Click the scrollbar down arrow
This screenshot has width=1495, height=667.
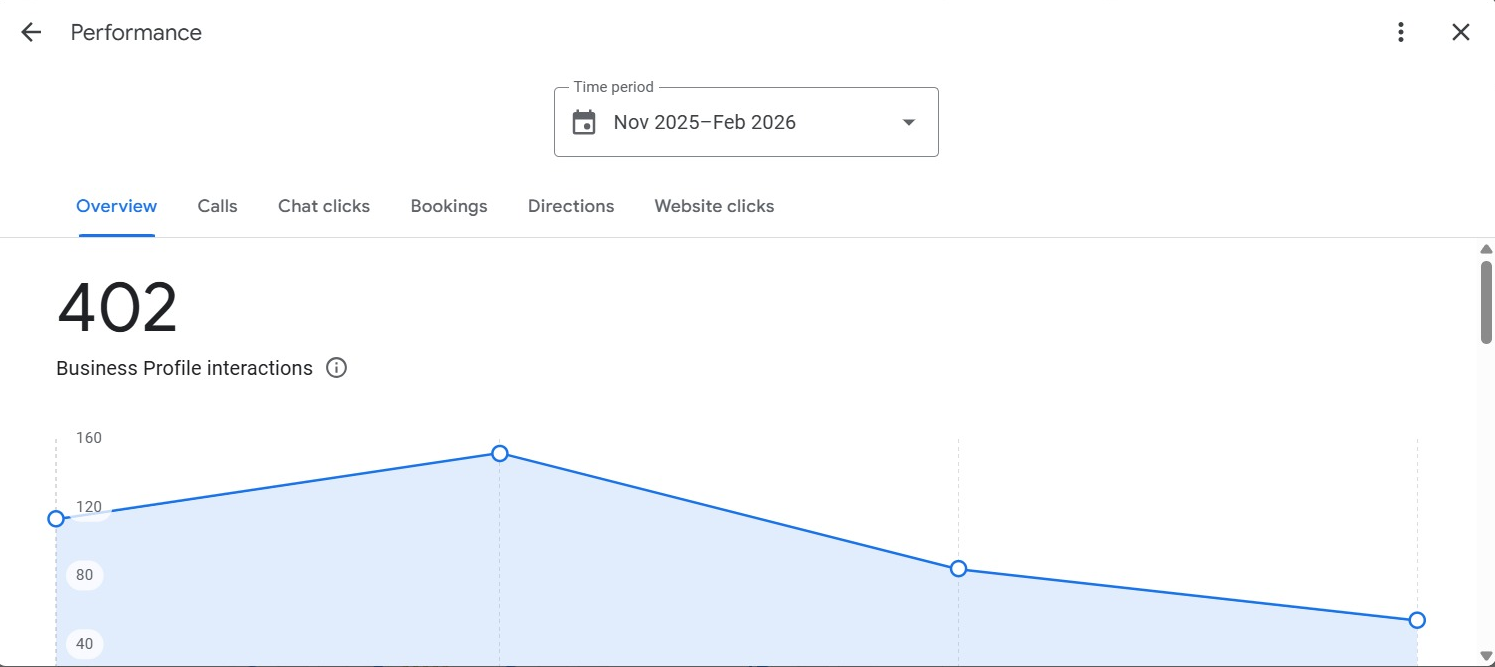click(1486, 656)
